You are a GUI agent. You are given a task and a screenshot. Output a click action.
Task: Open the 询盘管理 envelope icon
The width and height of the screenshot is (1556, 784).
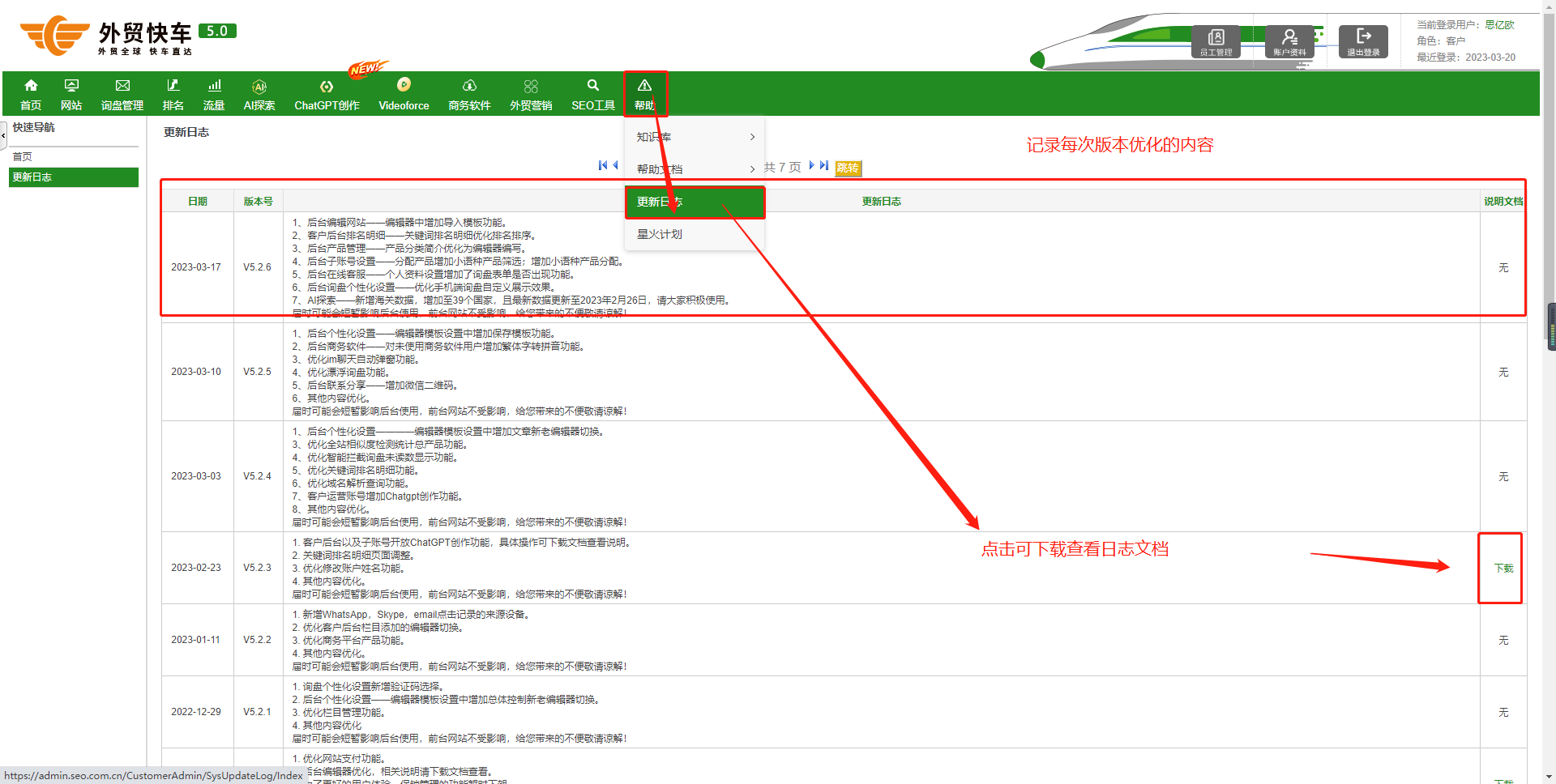122,86
